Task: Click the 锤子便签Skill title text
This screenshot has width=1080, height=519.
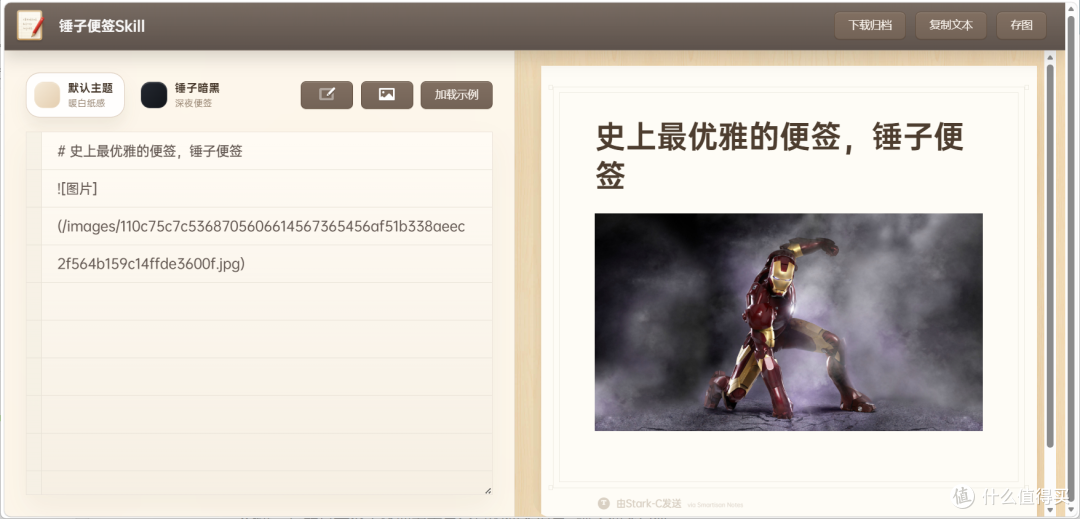Action: (102, 26)
